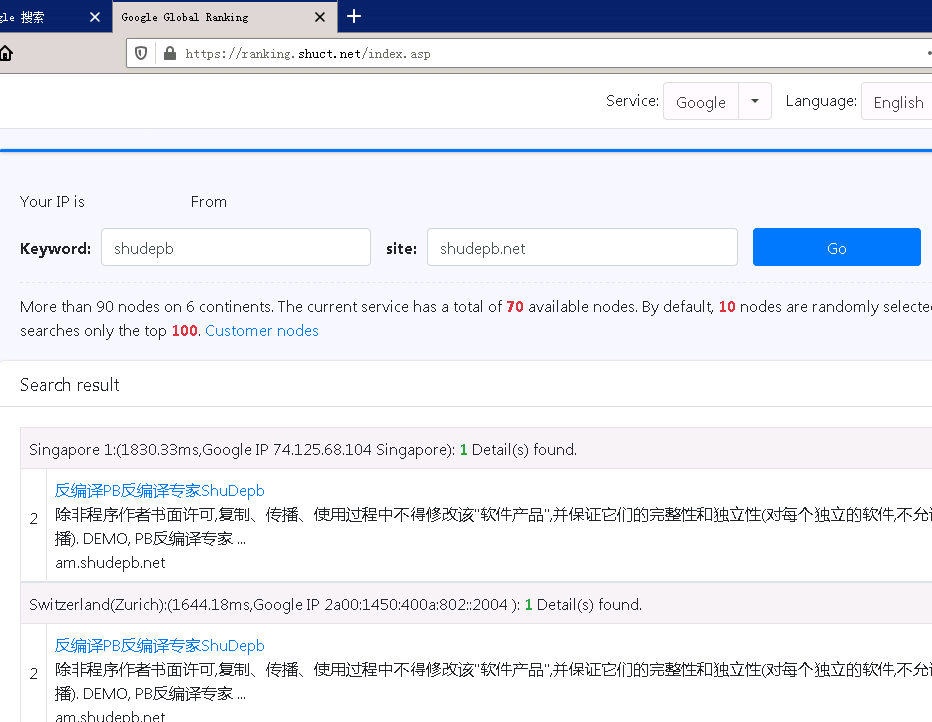Click the Singapore 1 node result header

click(476, 449)
